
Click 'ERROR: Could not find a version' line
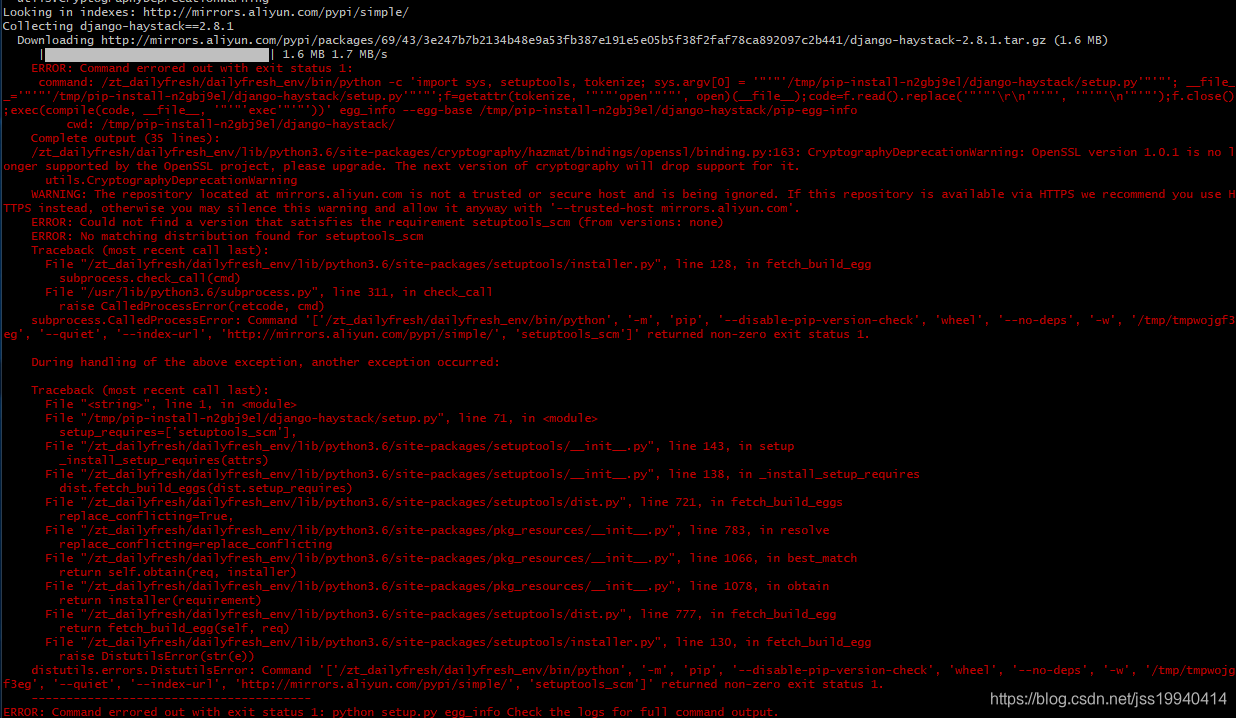coord(377,222)
